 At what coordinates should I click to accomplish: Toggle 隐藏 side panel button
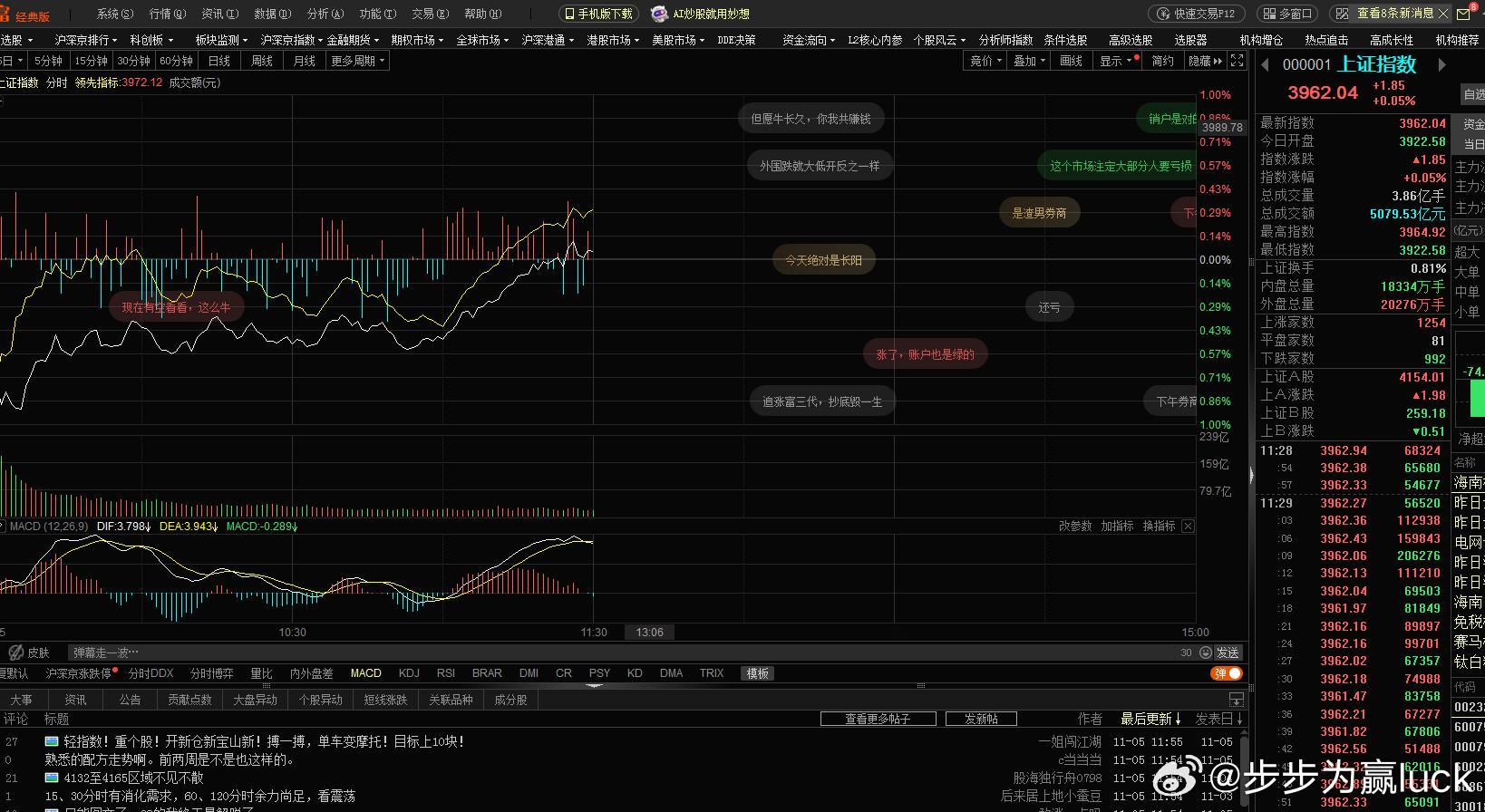click(1205, 61)
